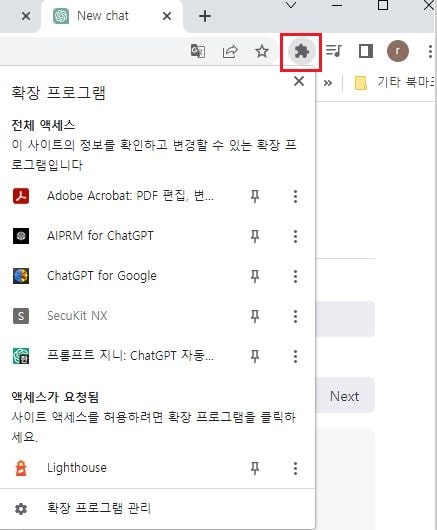Open SecuKit NX extension icon
Viewport: 437px width, 530px height.
(x=21, y=316)
